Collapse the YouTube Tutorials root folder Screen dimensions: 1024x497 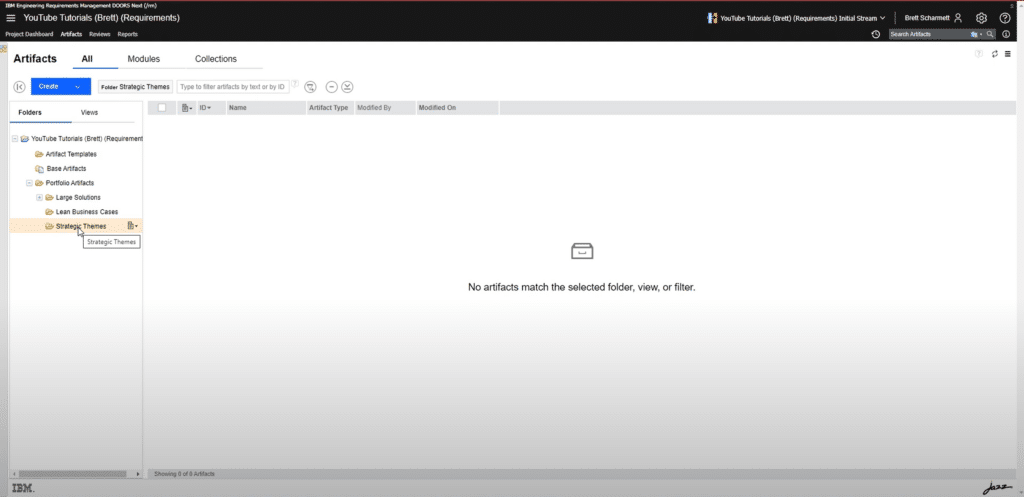(15, 138)
